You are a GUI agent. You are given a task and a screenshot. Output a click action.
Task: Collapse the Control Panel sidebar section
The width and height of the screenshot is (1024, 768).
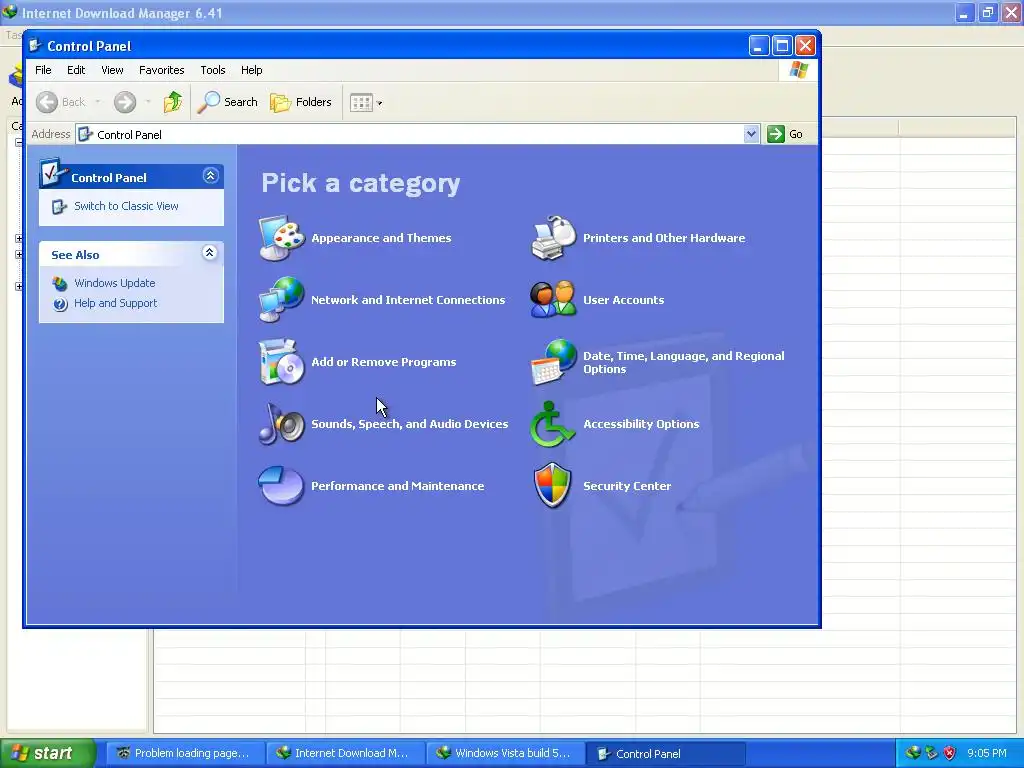[x=210, y=176]
